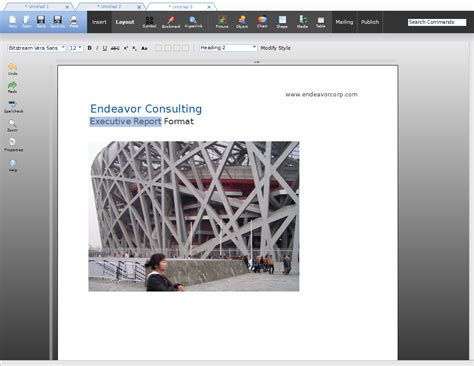
Task: Save the document with the Save icon
Action: pos(41,22)
